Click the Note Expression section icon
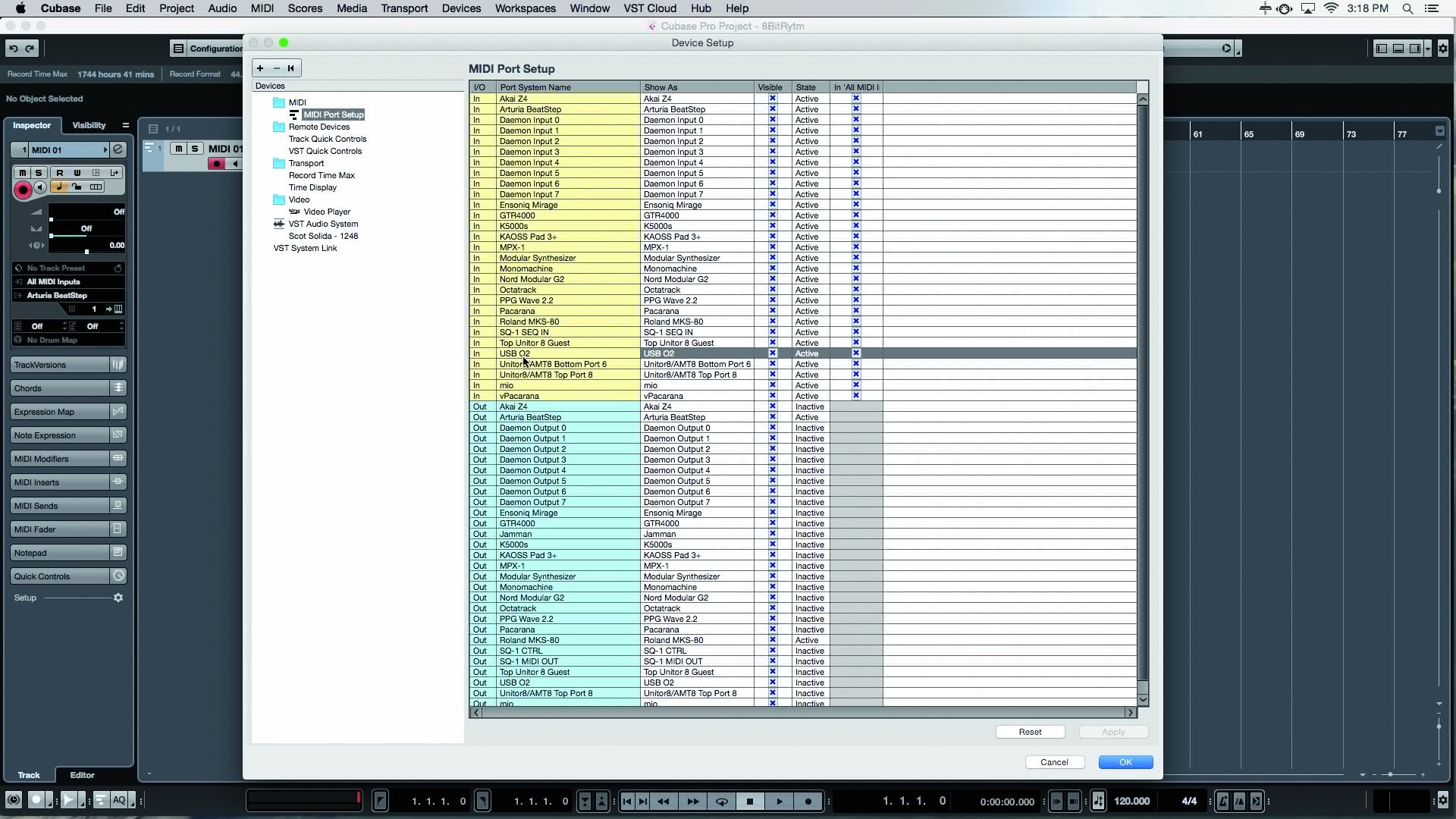Viewport: 1456px width, 819px height. coord(118,435)
